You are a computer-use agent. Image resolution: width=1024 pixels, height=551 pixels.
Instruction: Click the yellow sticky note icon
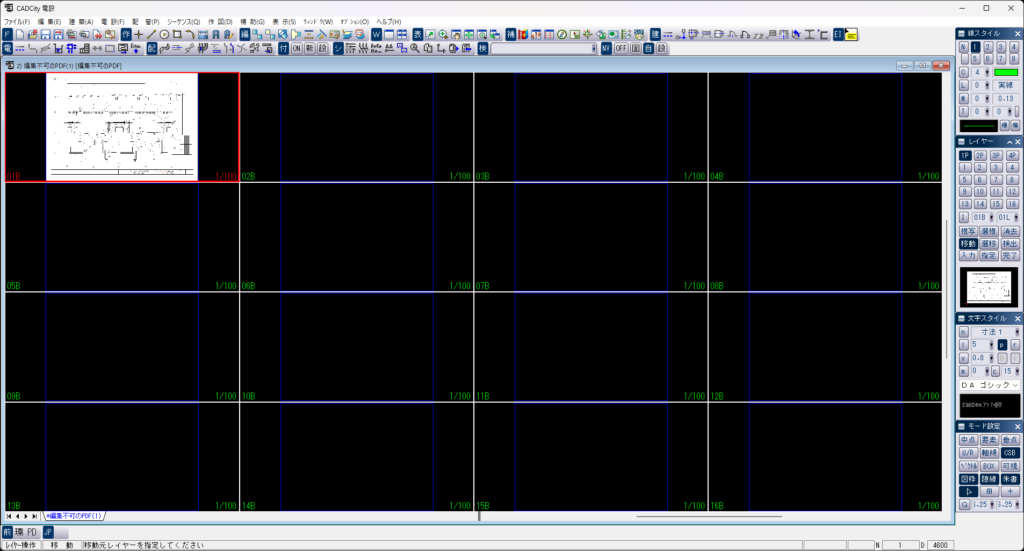click(x=851, y=34)
